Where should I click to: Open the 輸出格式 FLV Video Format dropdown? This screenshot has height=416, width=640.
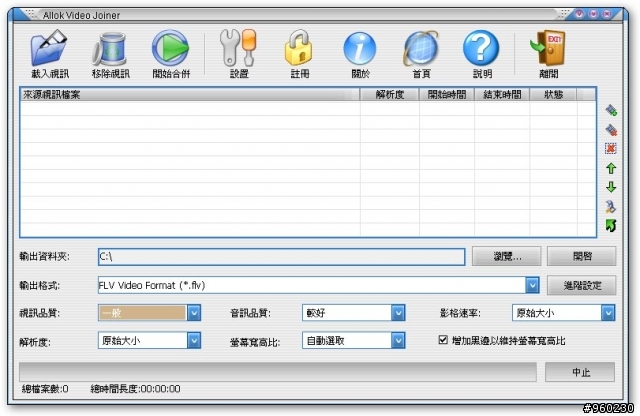532,285
